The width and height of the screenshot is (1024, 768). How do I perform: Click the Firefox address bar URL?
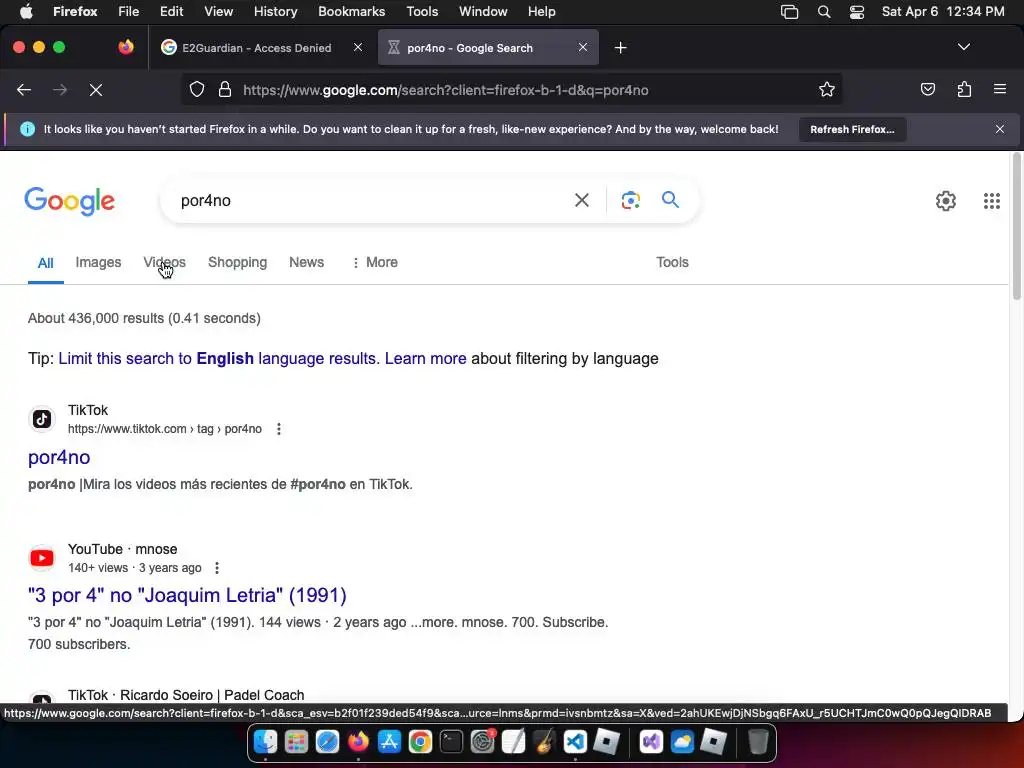445,90
